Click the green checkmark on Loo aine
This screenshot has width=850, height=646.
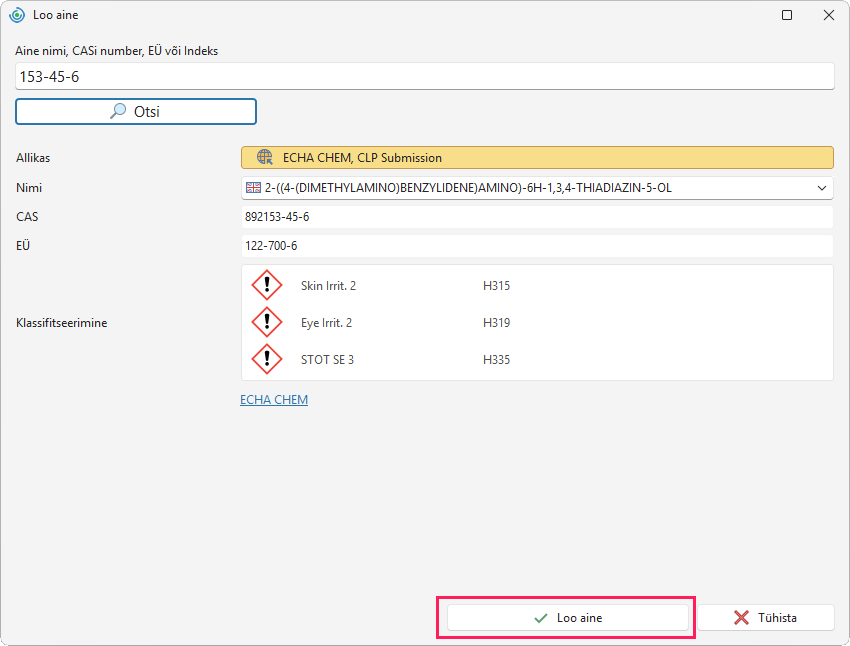[x=540, y=618]
